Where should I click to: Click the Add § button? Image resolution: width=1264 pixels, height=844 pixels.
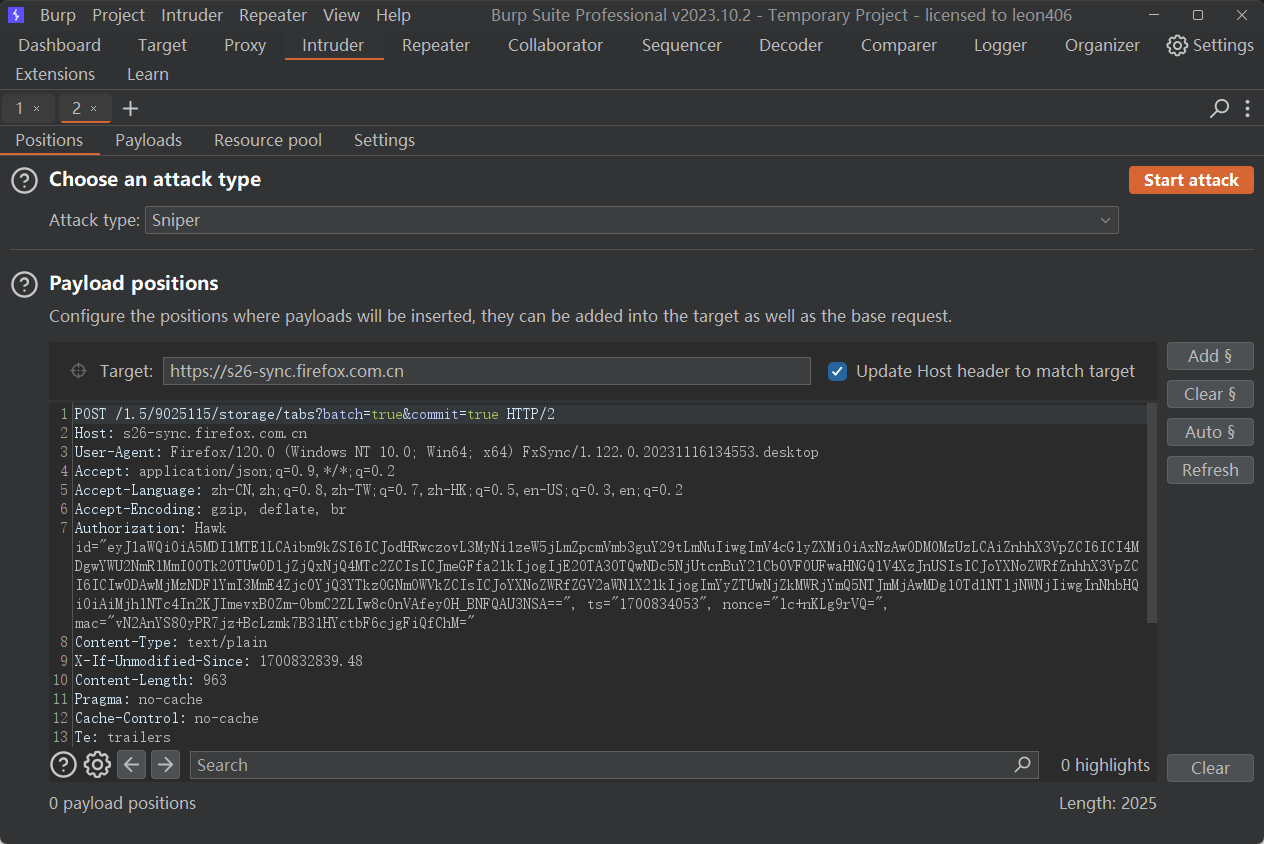point(1210,356)
